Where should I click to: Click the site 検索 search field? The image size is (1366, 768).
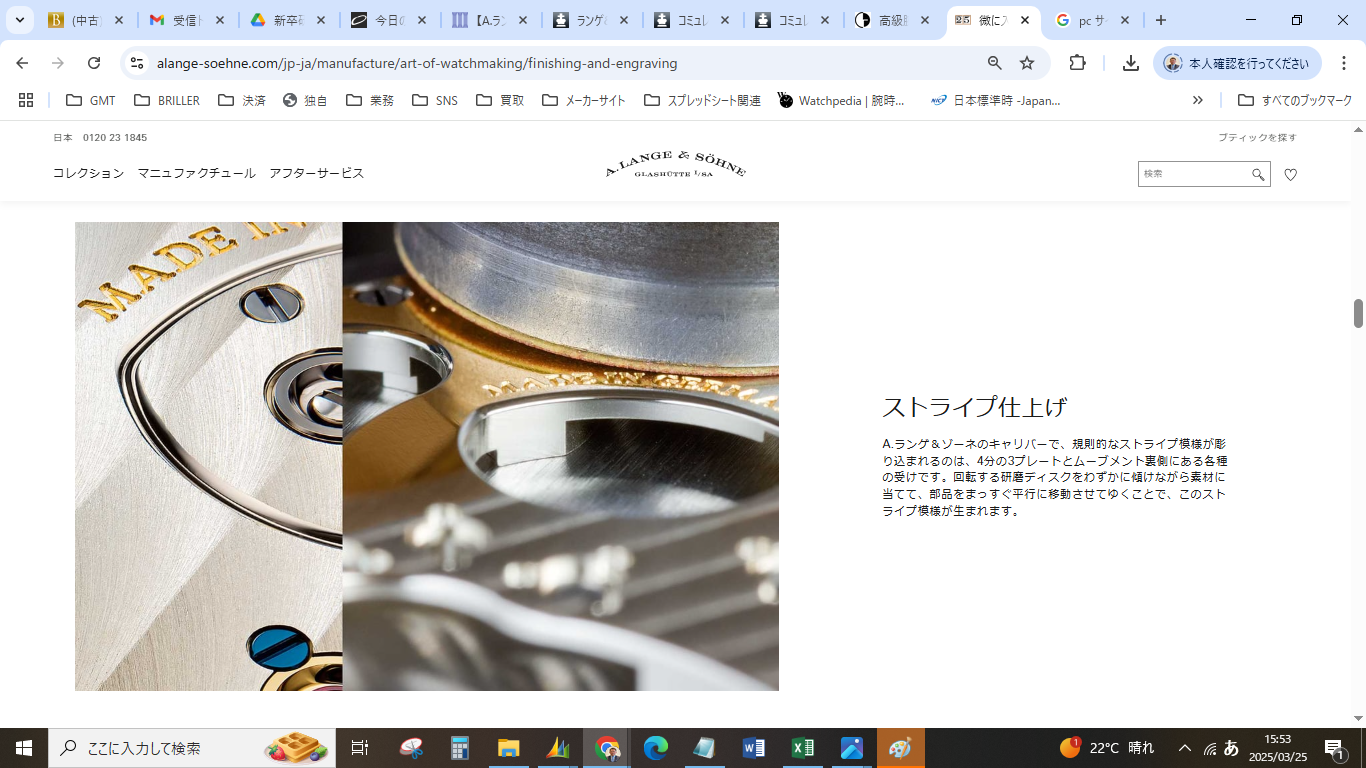[x=1193, y=174]
